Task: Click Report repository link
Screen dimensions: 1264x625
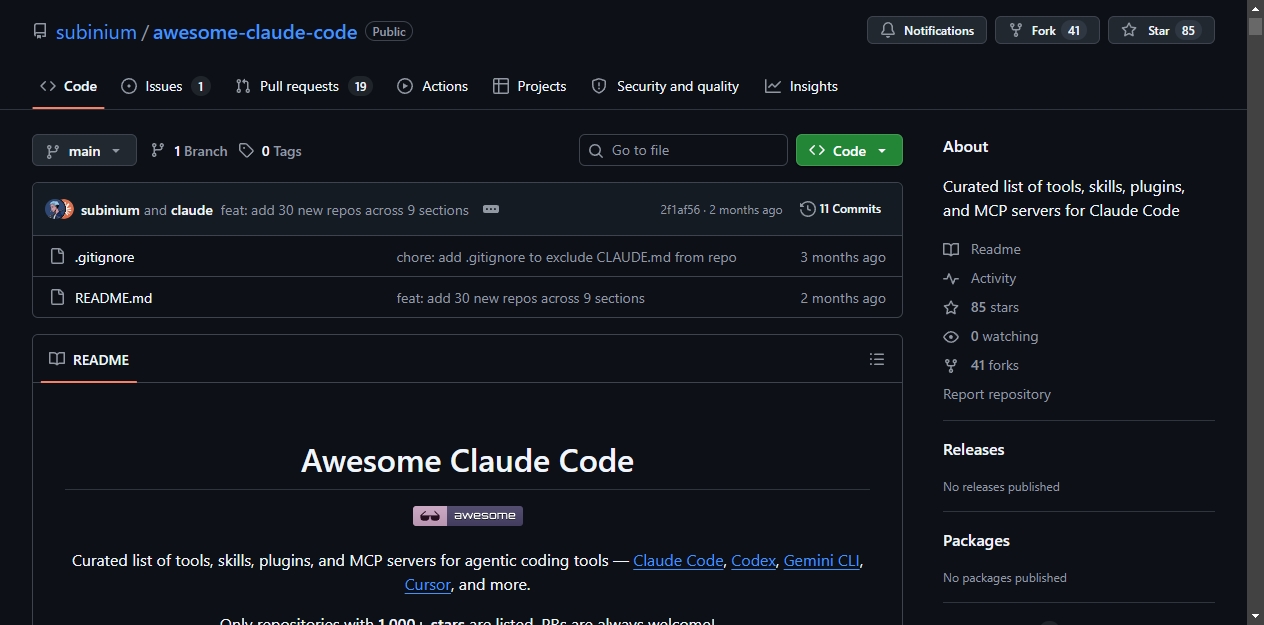Action: point(997,394)
